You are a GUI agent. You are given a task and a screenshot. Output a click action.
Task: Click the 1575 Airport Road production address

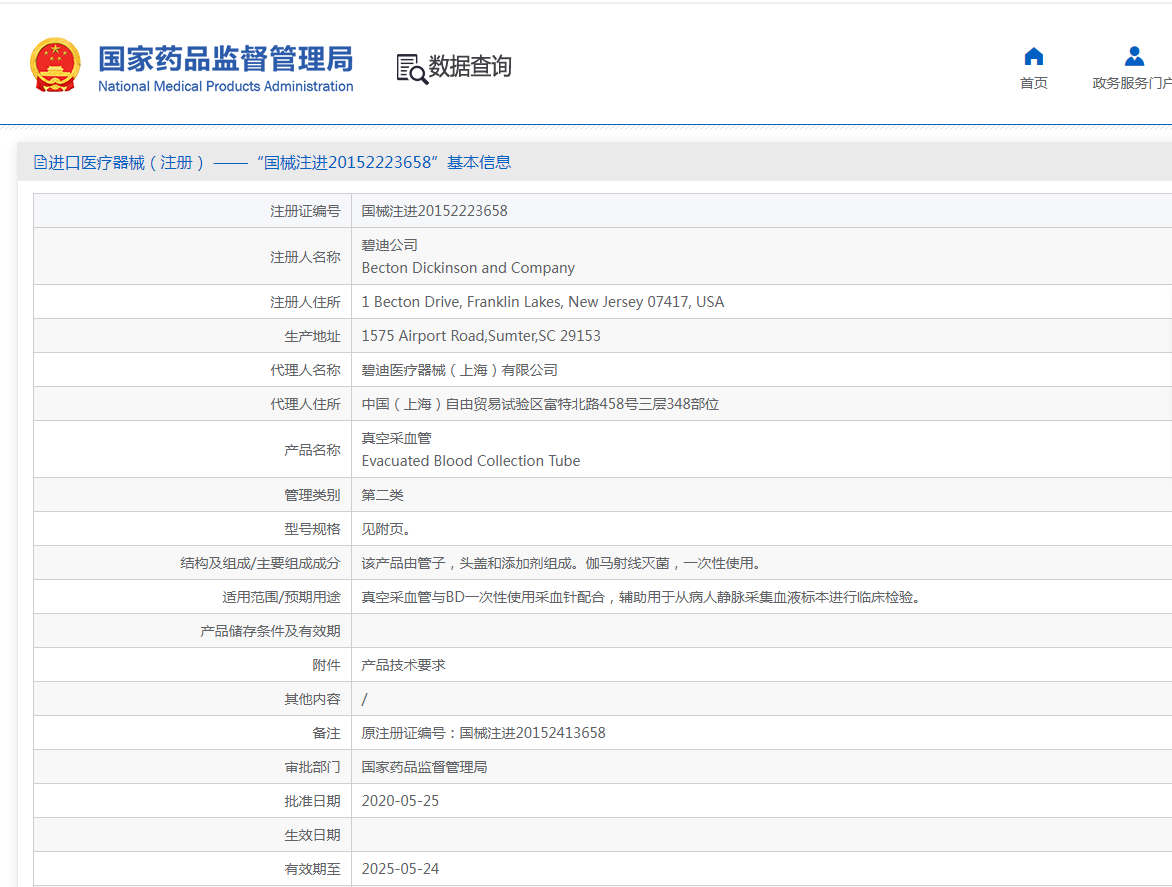point(481,336)
